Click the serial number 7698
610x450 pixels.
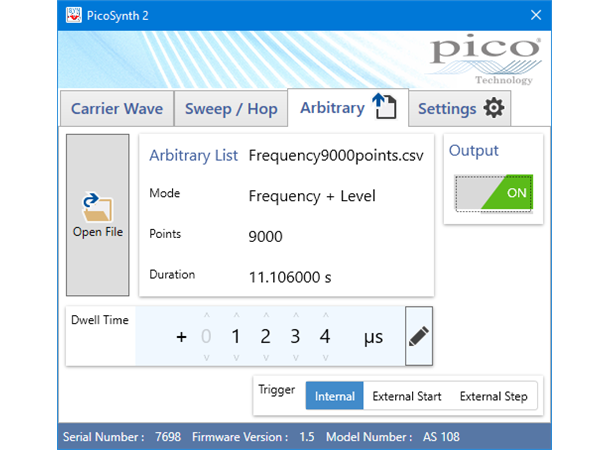click(168, 437)
